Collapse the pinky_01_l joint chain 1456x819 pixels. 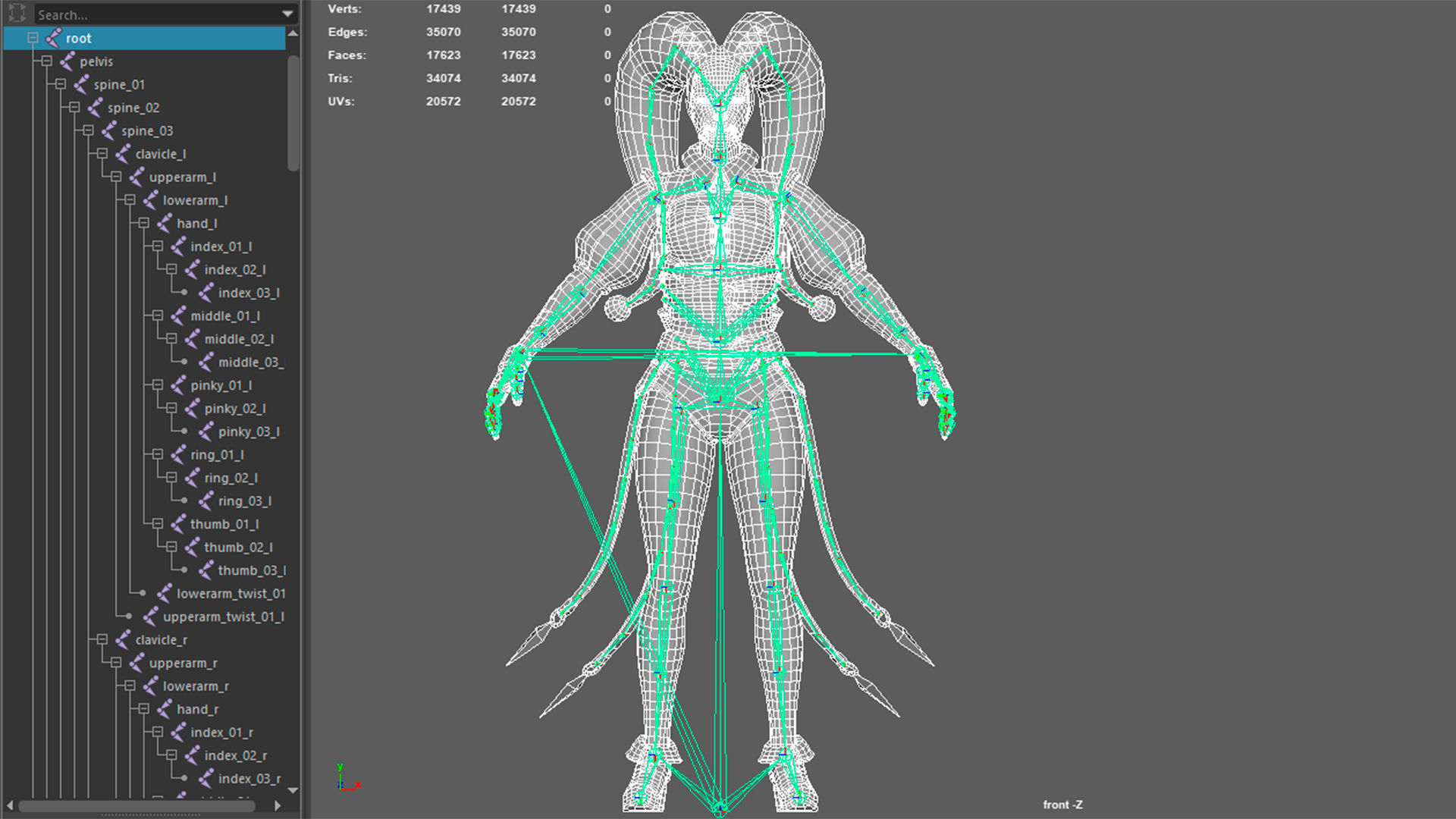tap(158, 385)
